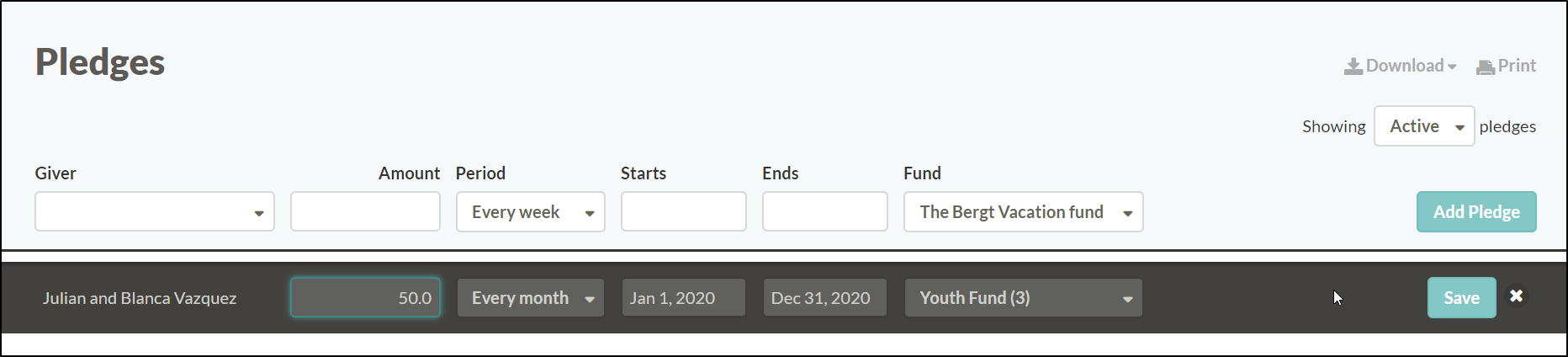Open The Bergt Vacation fund dropdown

point(1023,212)
